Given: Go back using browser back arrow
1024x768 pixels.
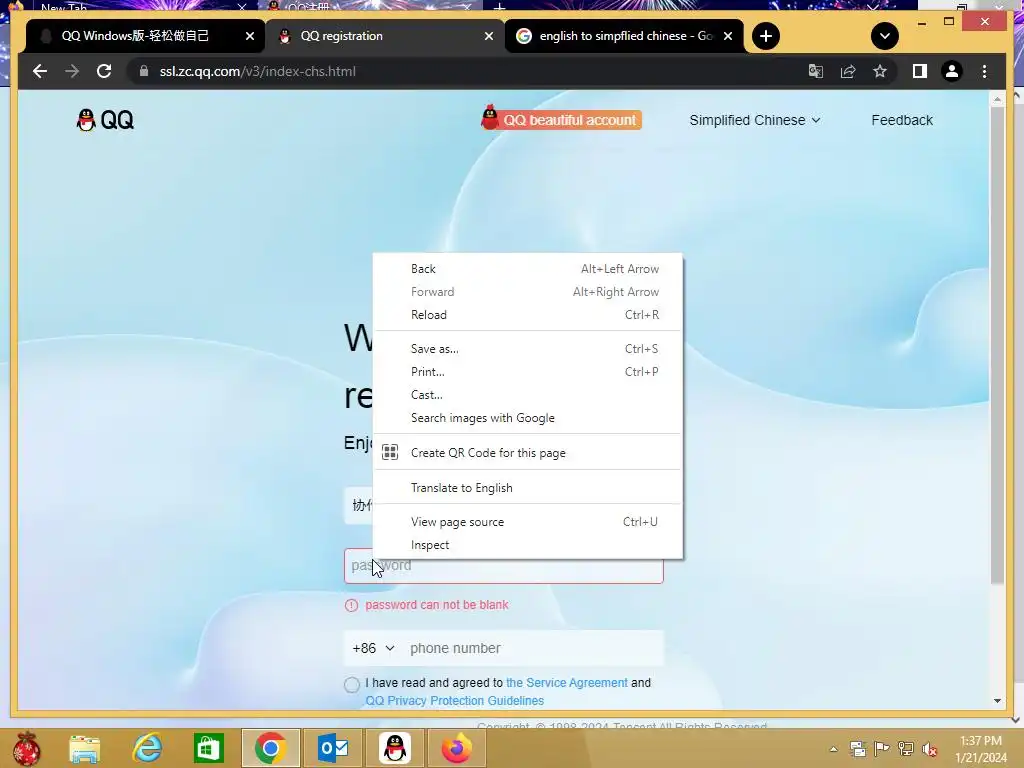Looking at the screenshot, I should [x=40, y=71].
